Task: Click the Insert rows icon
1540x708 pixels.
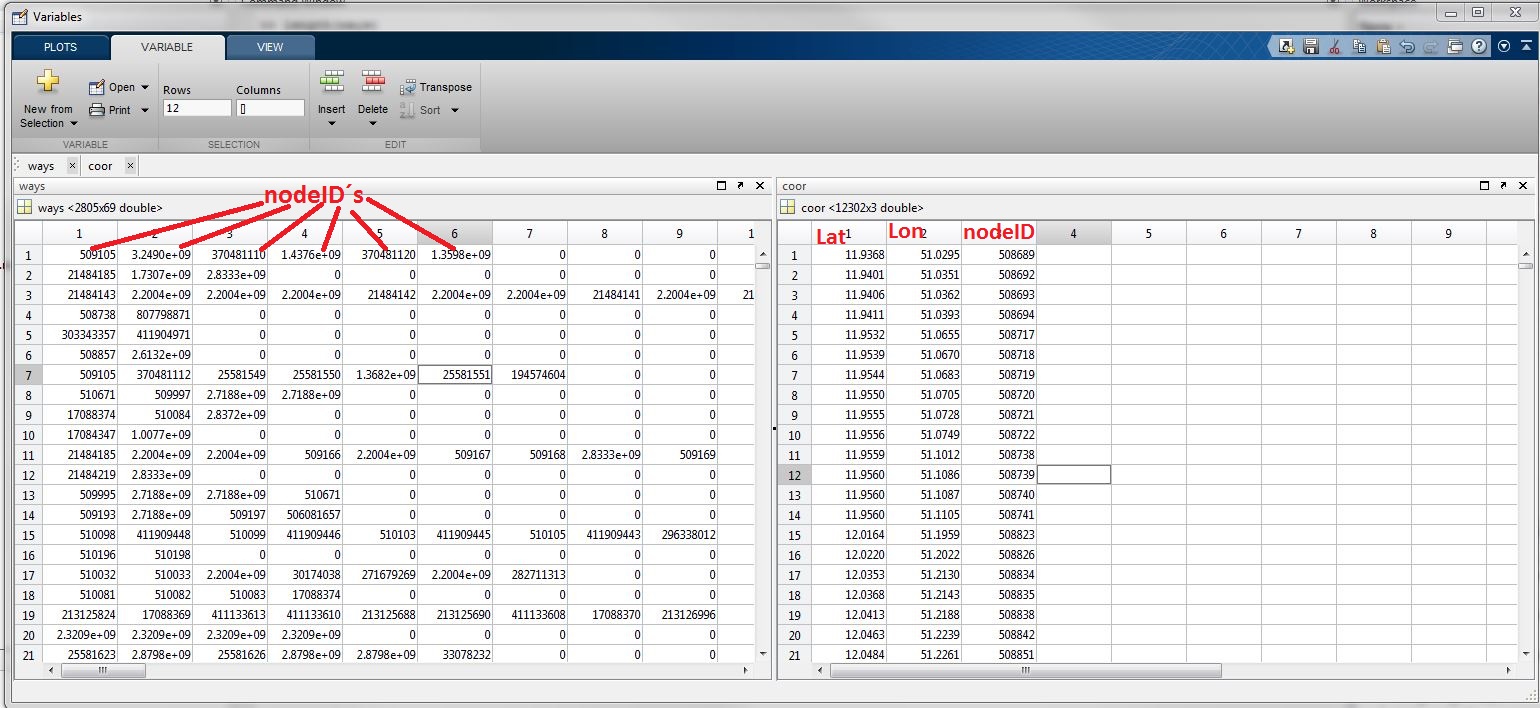Action: click(x=331, y=82)
